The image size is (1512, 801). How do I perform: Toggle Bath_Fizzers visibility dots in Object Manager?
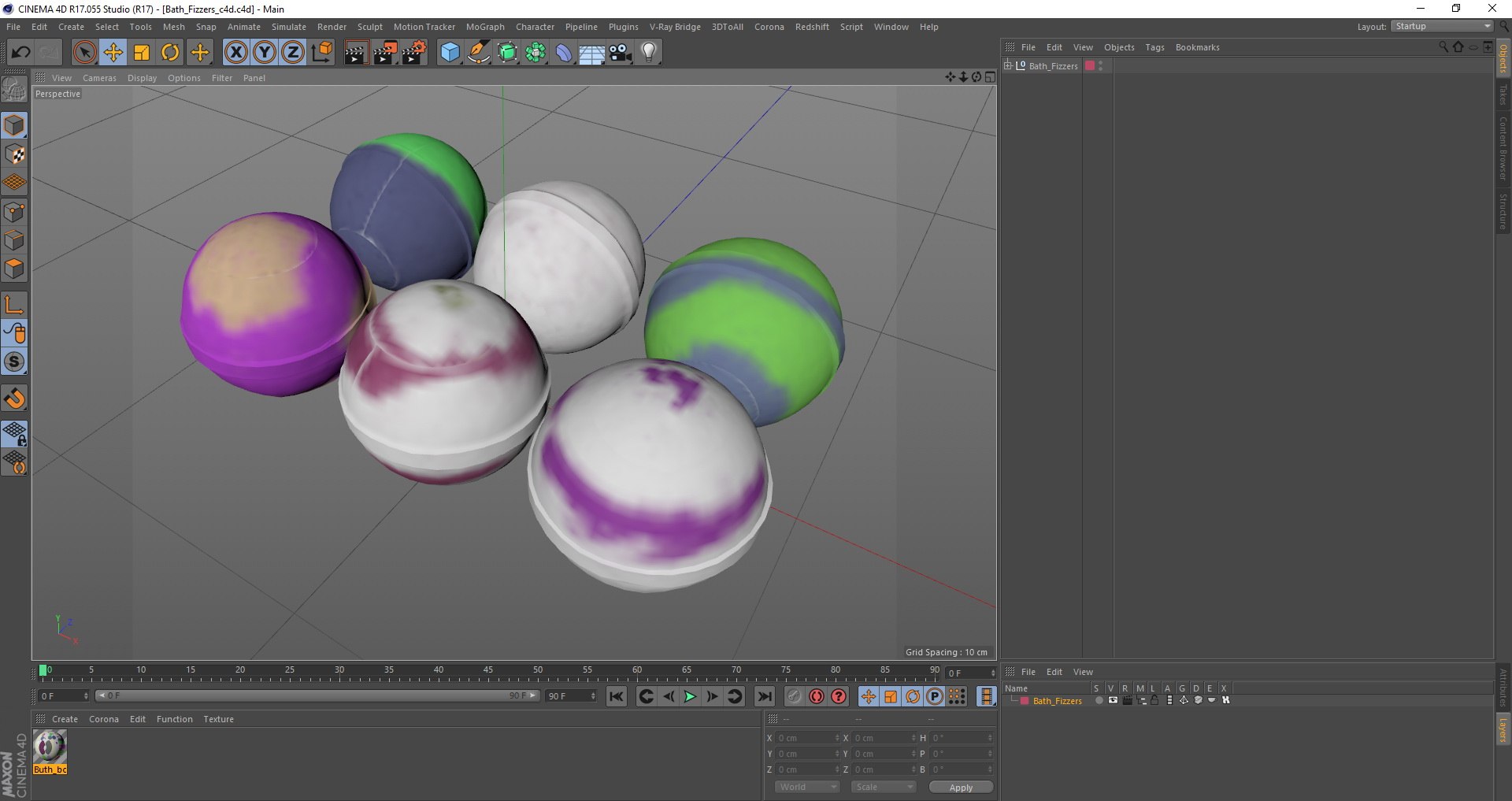click(1100, 66)
